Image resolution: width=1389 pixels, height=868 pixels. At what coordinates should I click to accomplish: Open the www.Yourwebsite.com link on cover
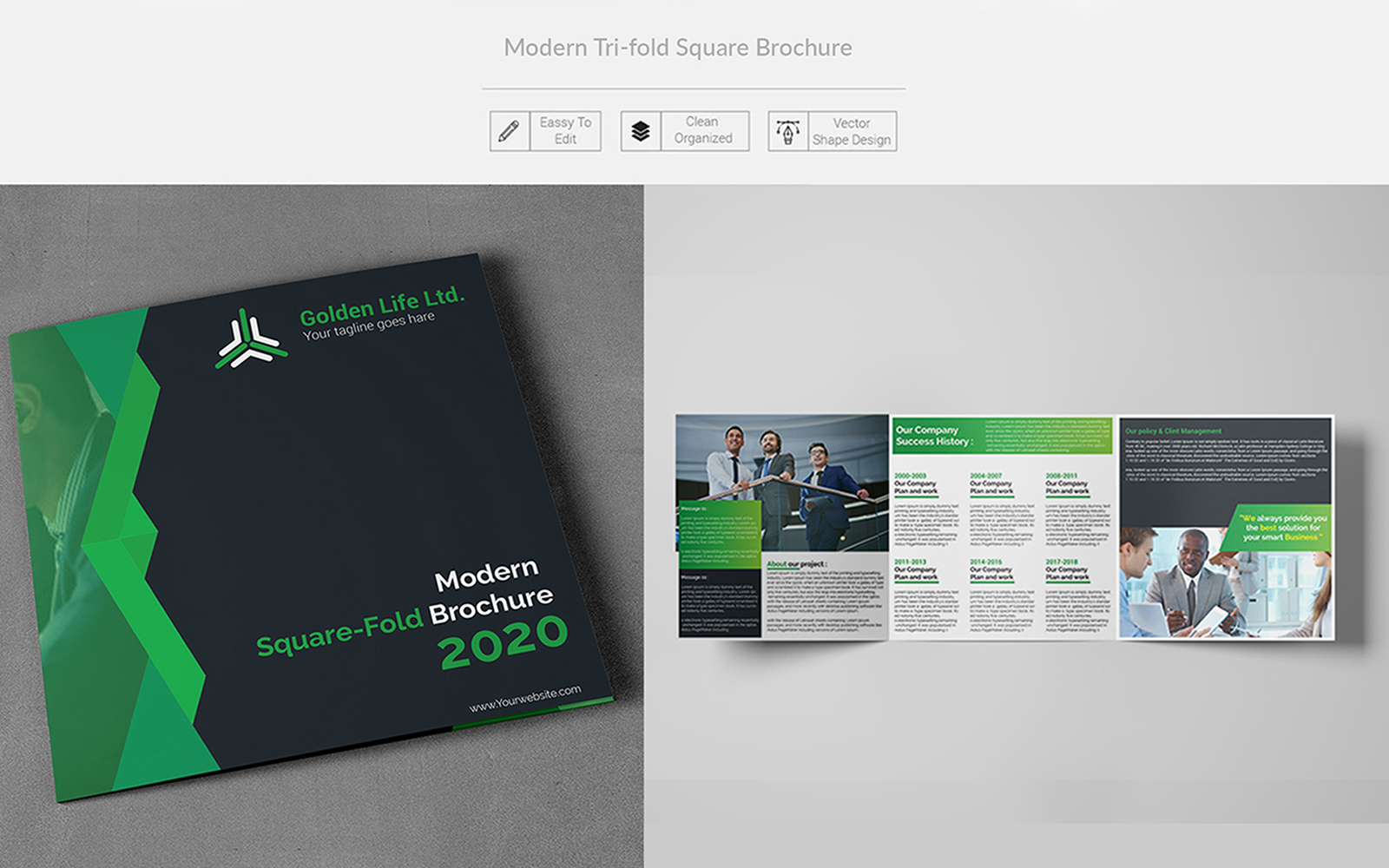coord(525,699)
